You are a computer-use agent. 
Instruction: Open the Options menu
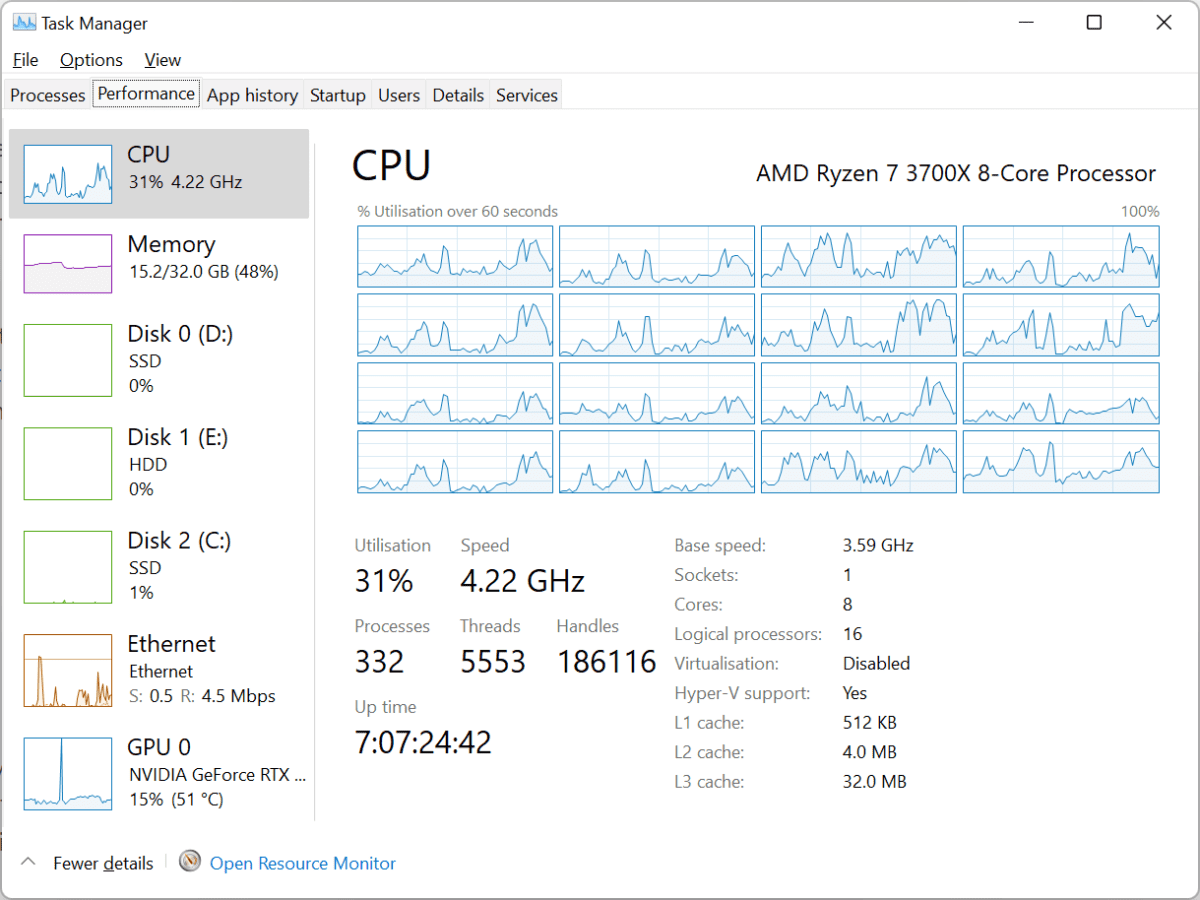coord(91,60)
